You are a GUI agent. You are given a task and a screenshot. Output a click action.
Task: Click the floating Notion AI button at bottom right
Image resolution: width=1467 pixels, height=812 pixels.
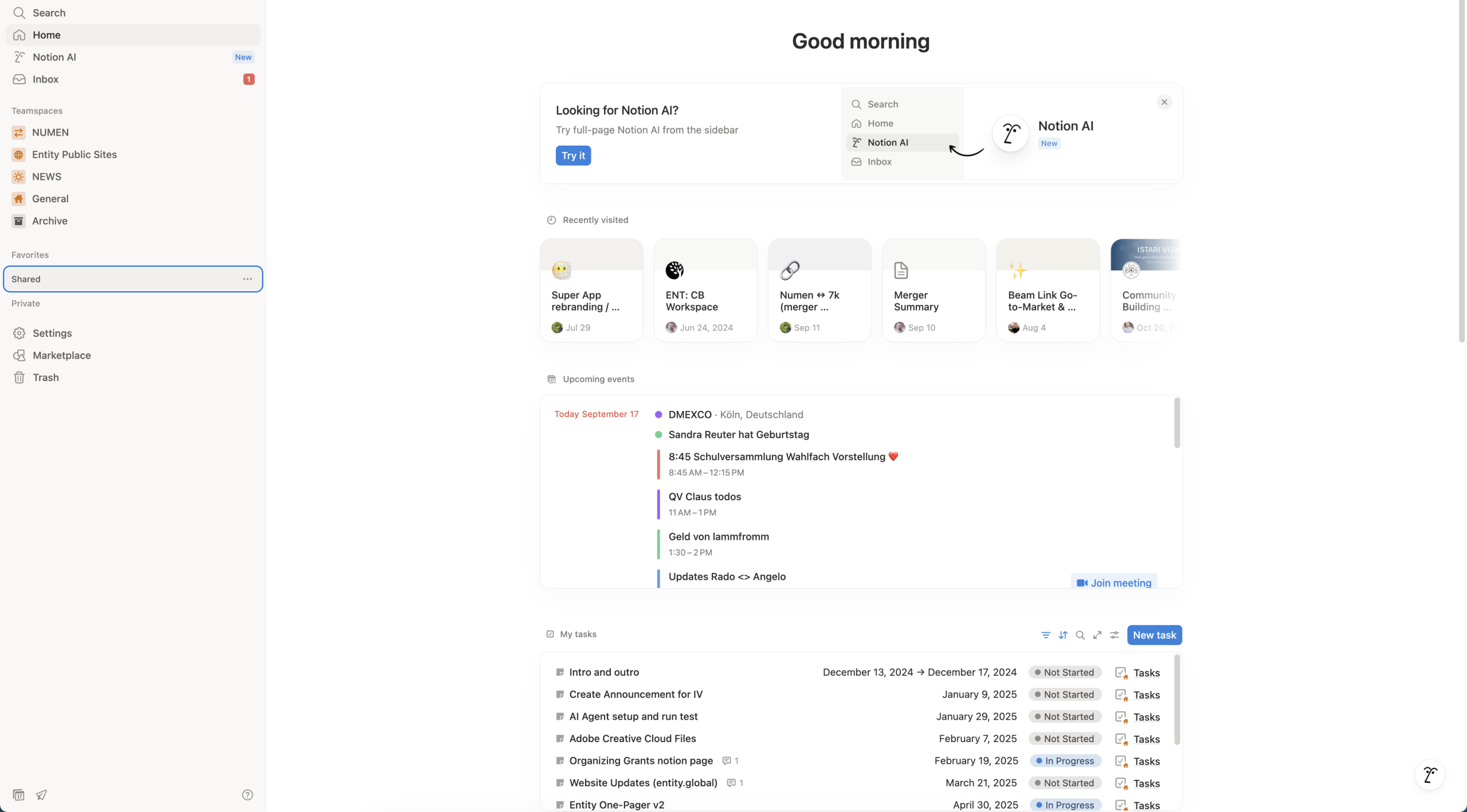[x=1430, y=775]
